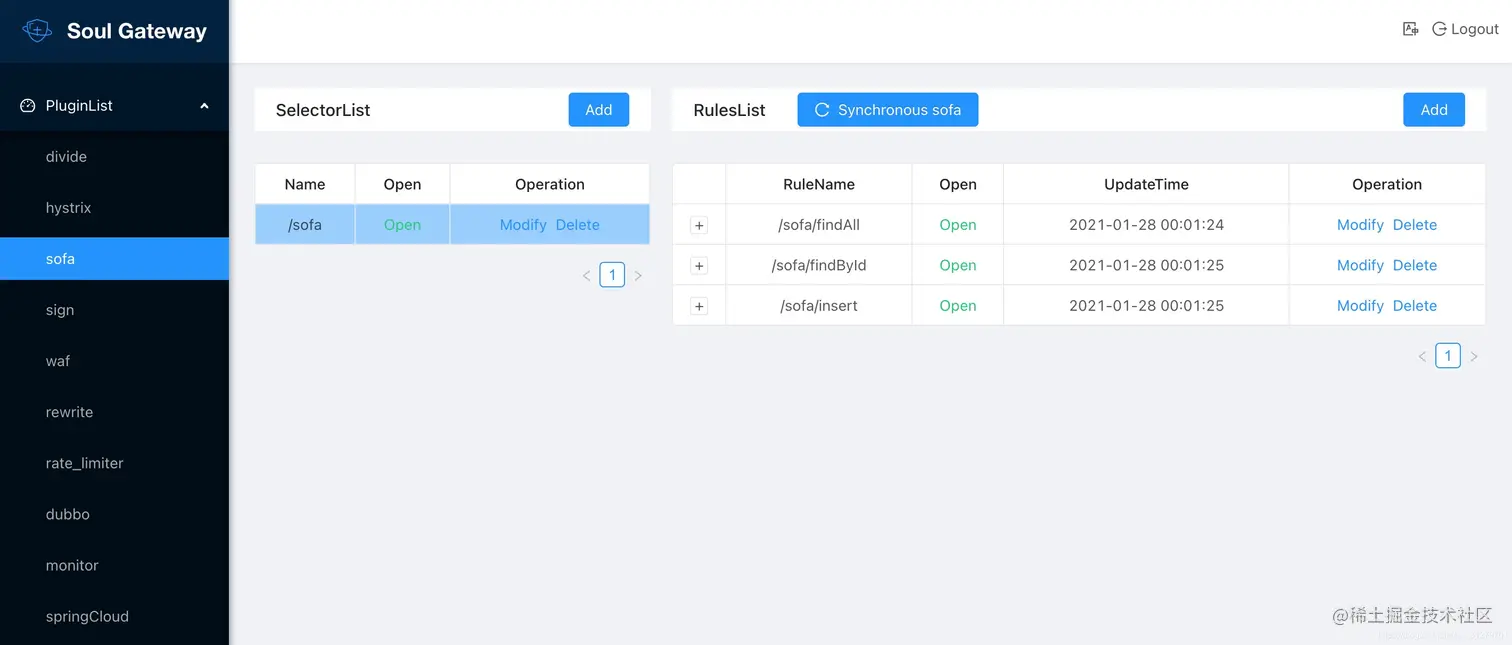1512x645 pixels.
Task: Expand the /sofa/findById rule row
Action: (699, 266)
